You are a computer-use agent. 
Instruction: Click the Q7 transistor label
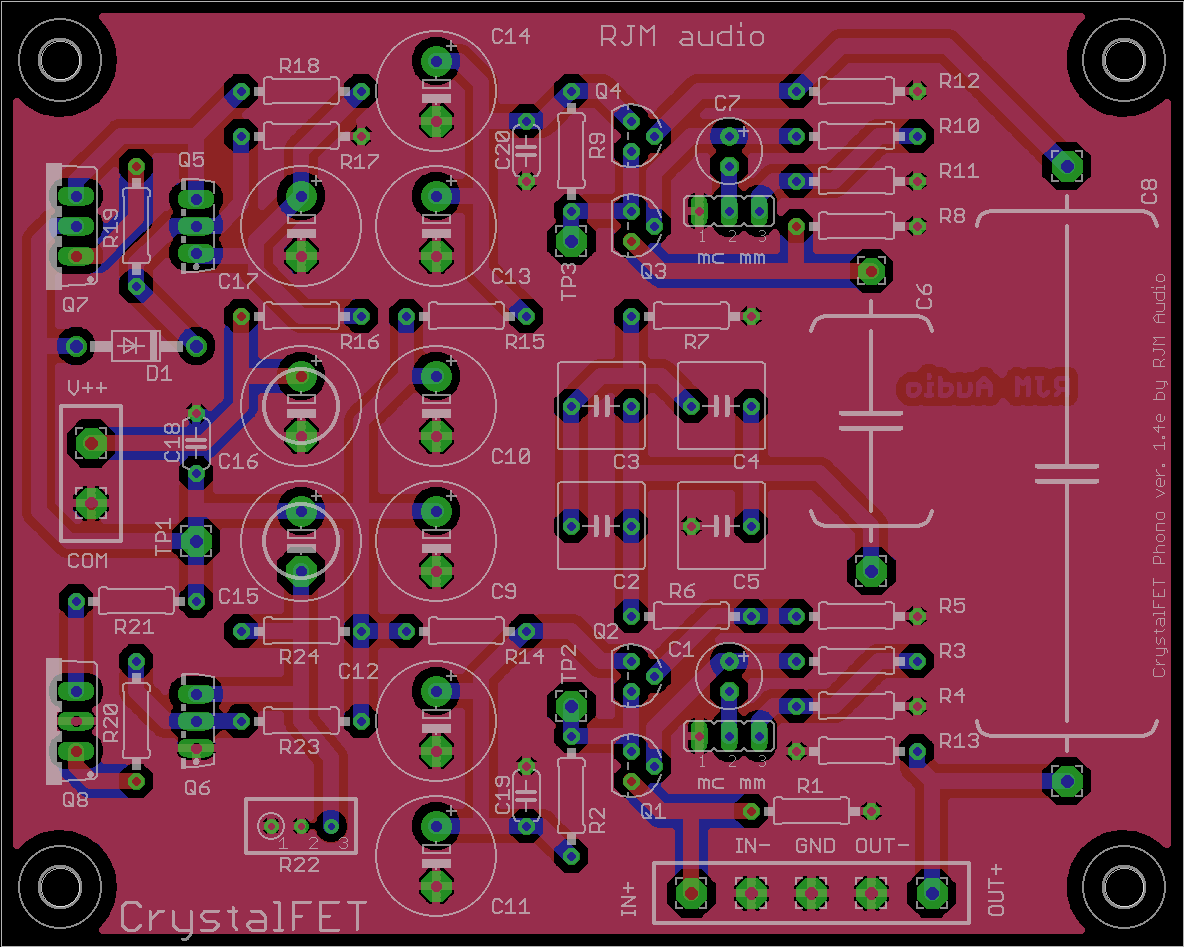tap(76, 304)
